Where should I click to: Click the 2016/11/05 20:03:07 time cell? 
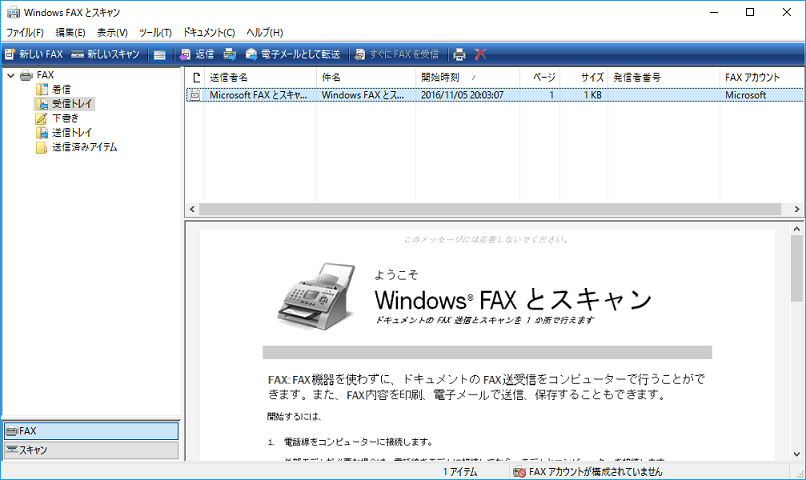point(462,95)
